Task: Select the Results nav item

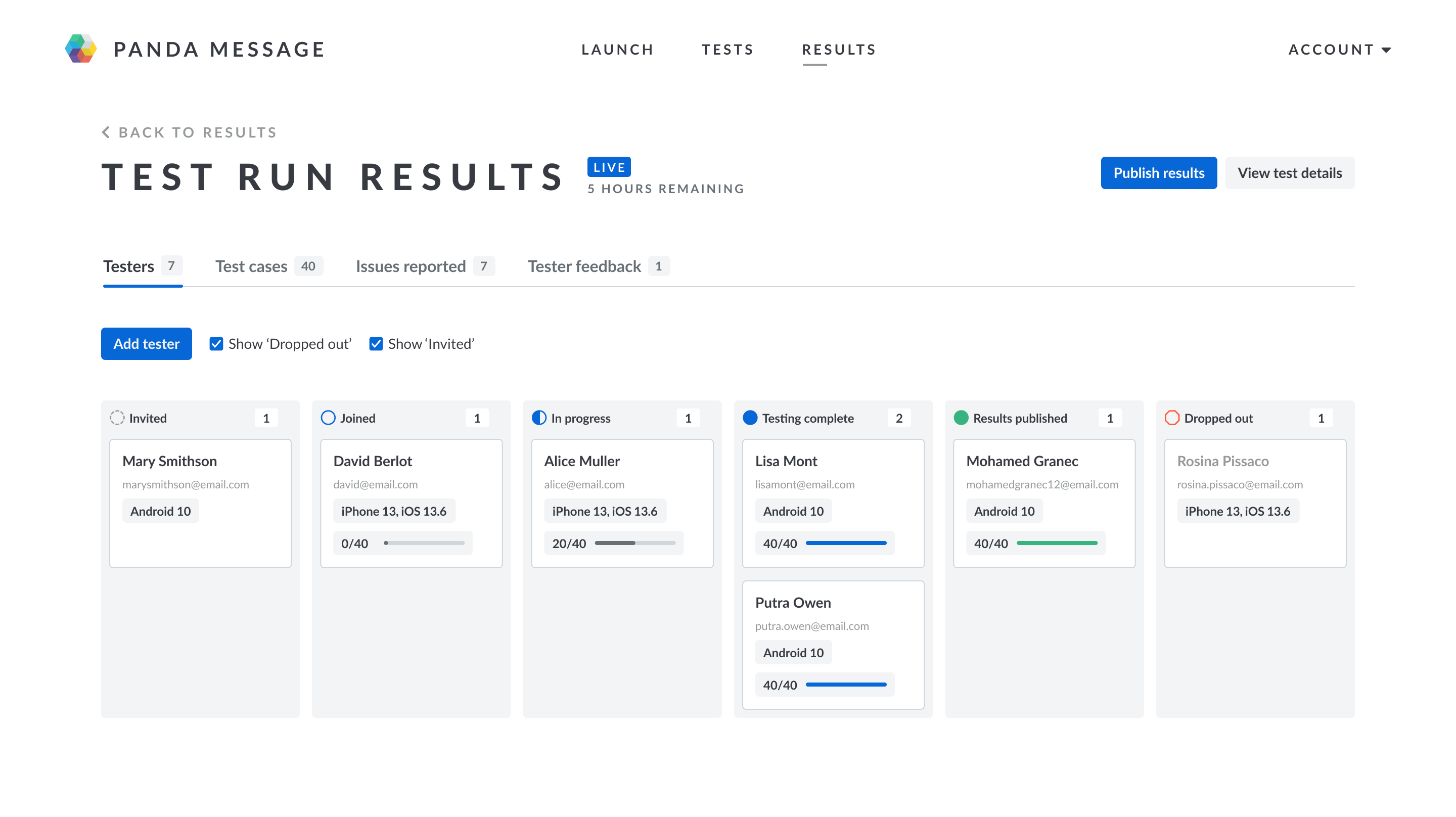Action: (839, 50)
